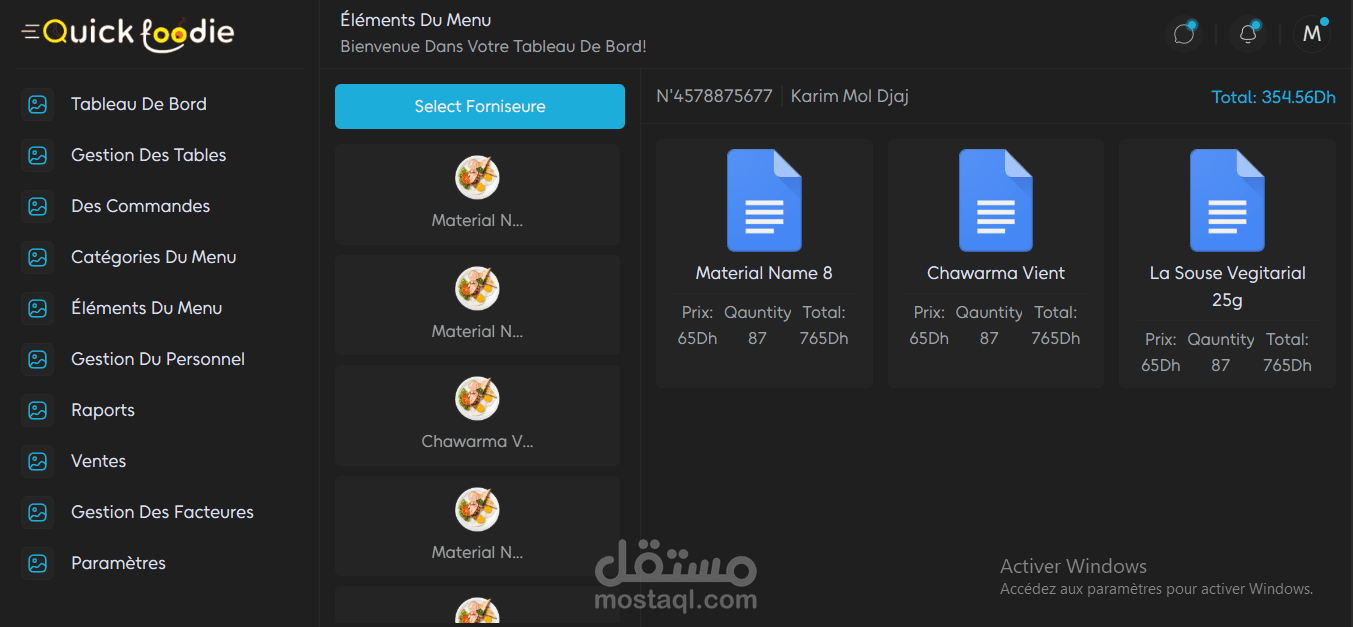Open Paramètres settings page
Viewport: 1353px width, 627px height.
119,563
